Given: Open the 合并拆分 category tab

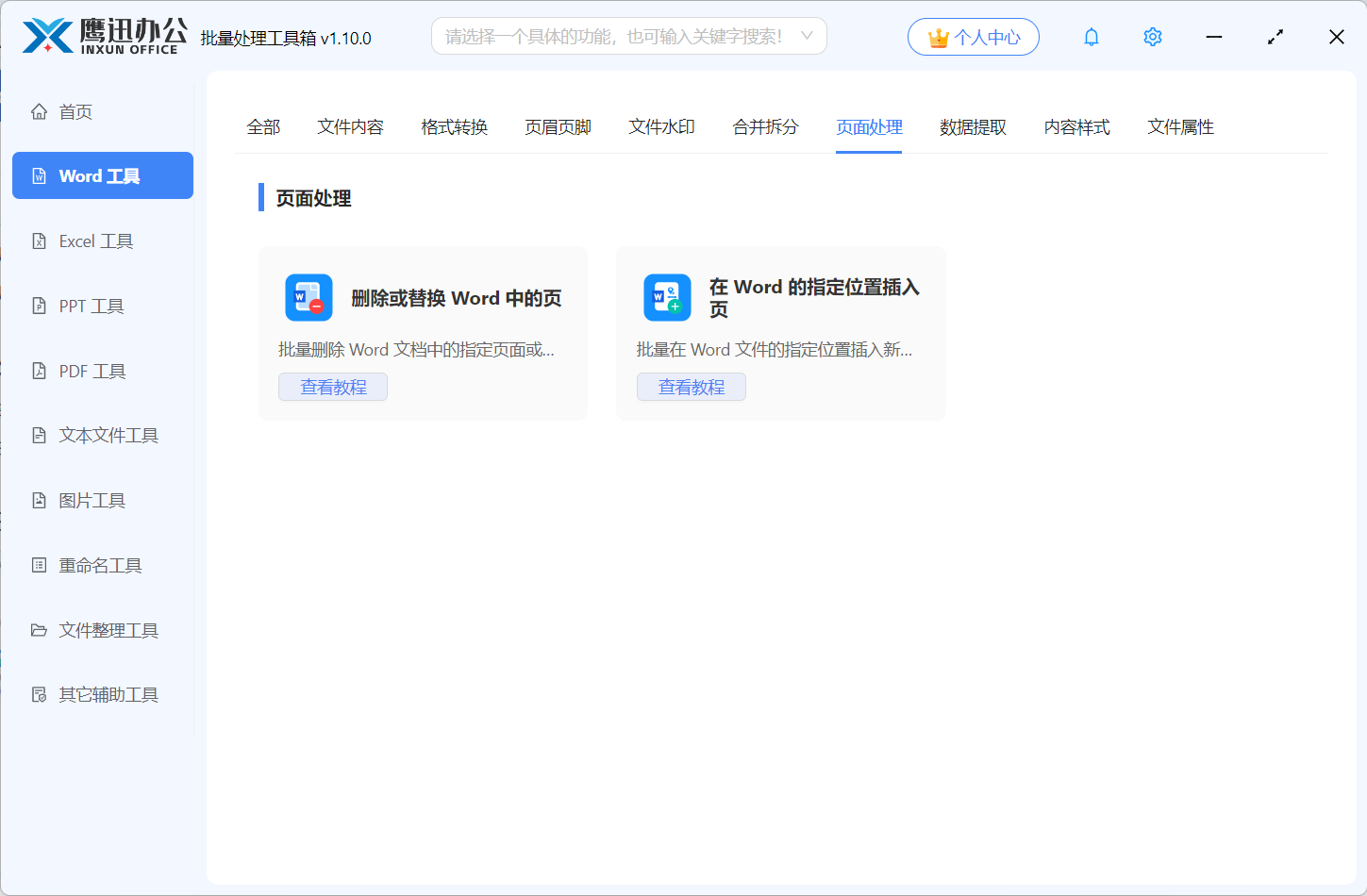Looking at the screenshot, I should coord(765,126).
